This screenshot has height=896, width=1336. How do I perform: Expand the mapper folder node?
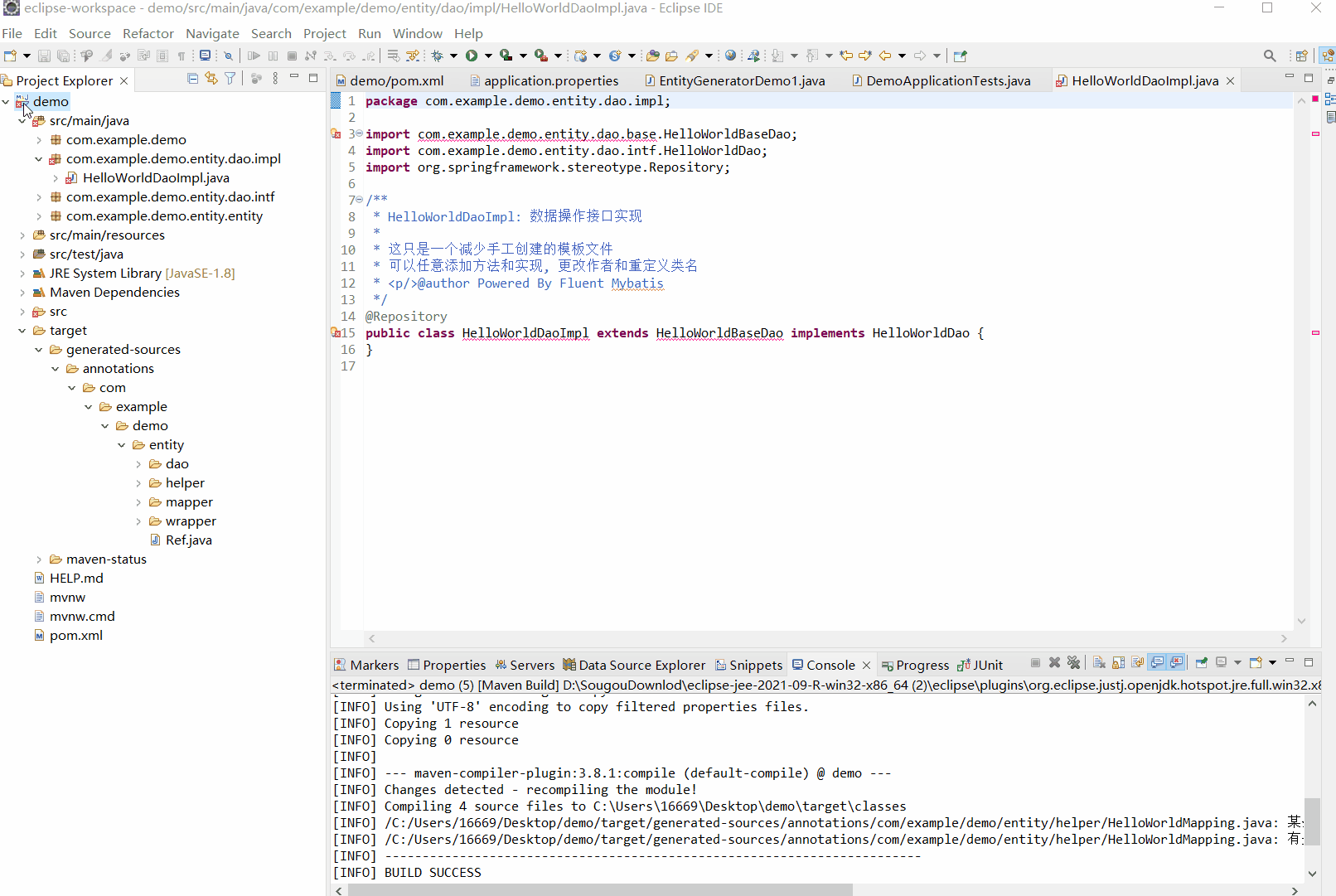point(138,502)
